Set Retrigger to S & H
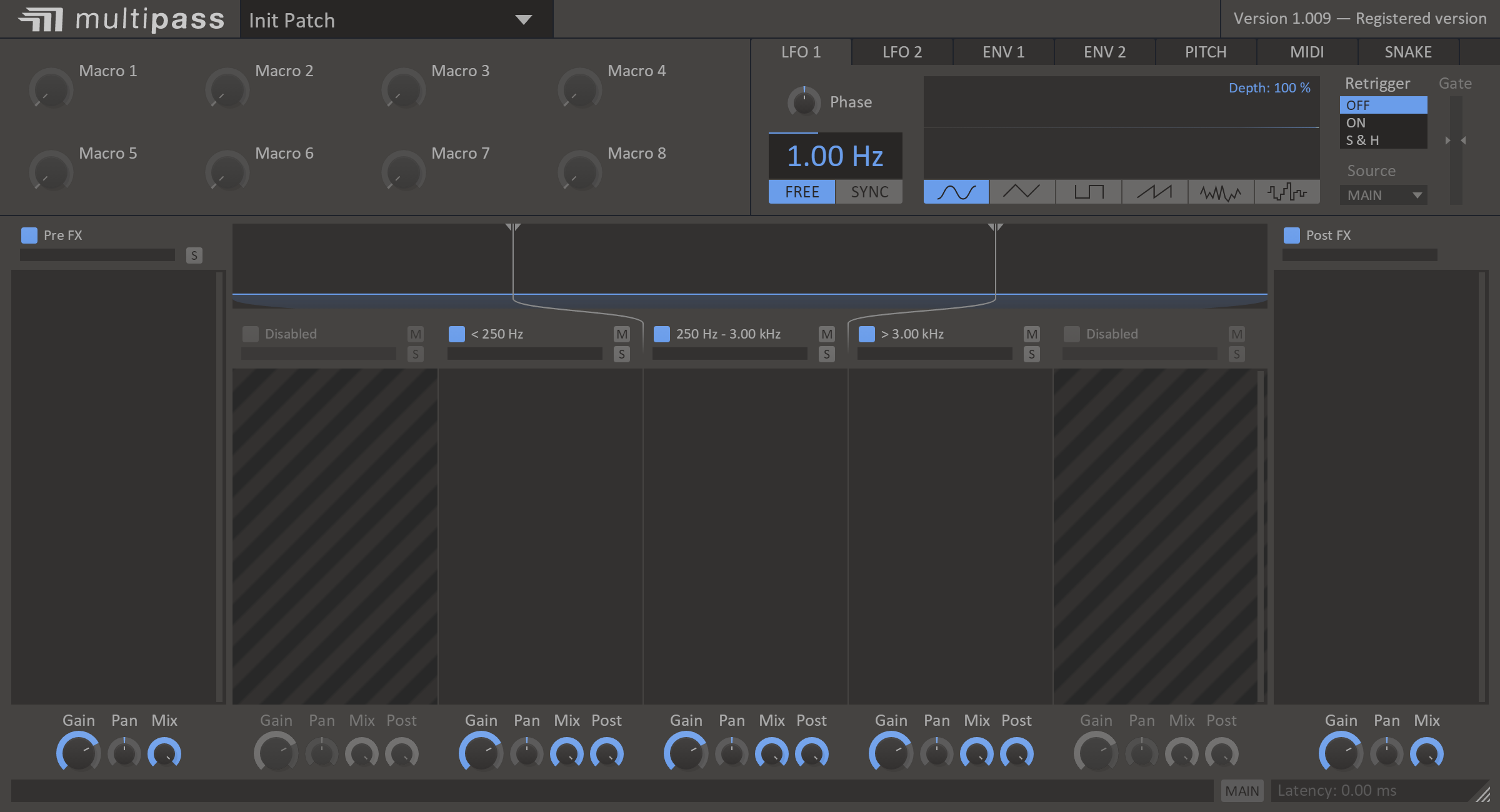The image size is (1500, 812). 1382,141
